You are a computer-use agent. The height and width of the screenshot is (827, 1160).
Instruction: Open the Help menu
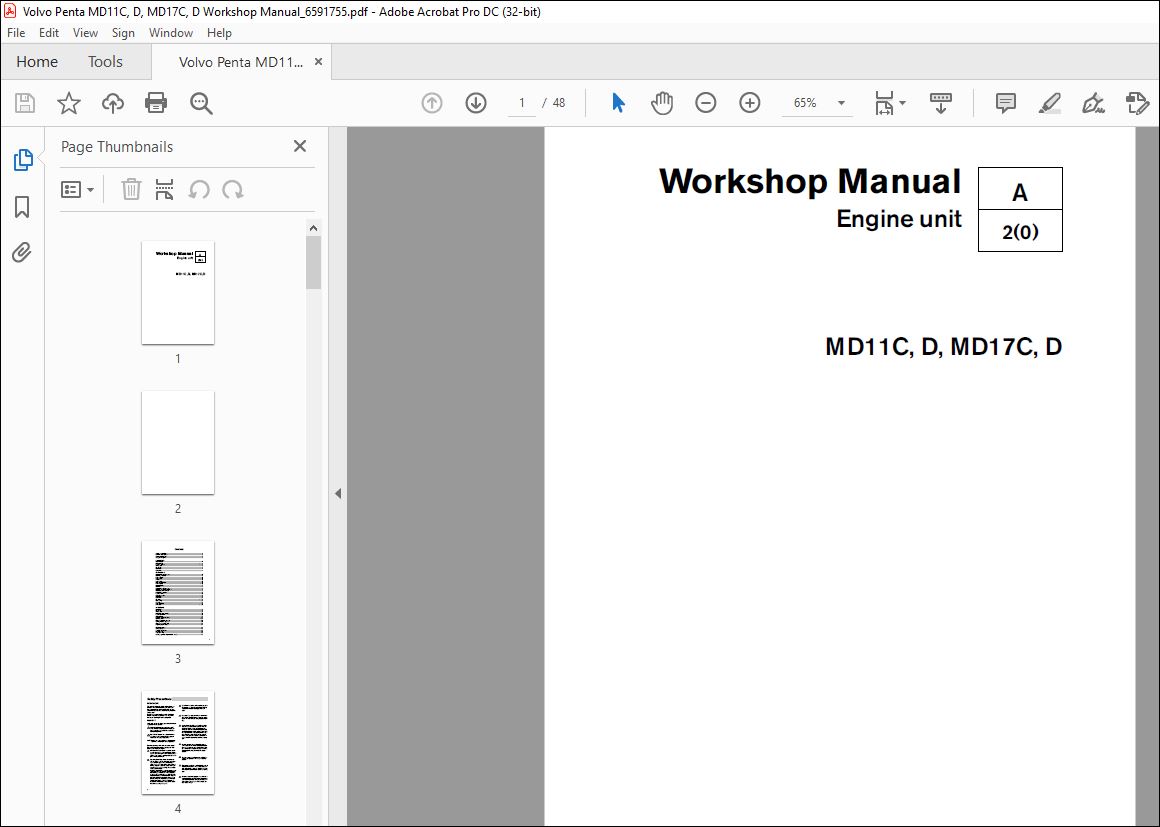coord(219,33)
